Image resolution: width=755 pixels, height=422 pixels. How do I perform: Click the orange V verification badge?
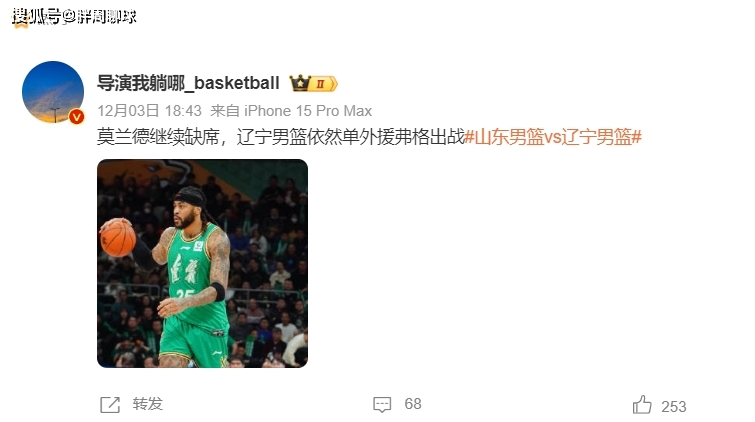pyautogui.click(x=76, y=117)
